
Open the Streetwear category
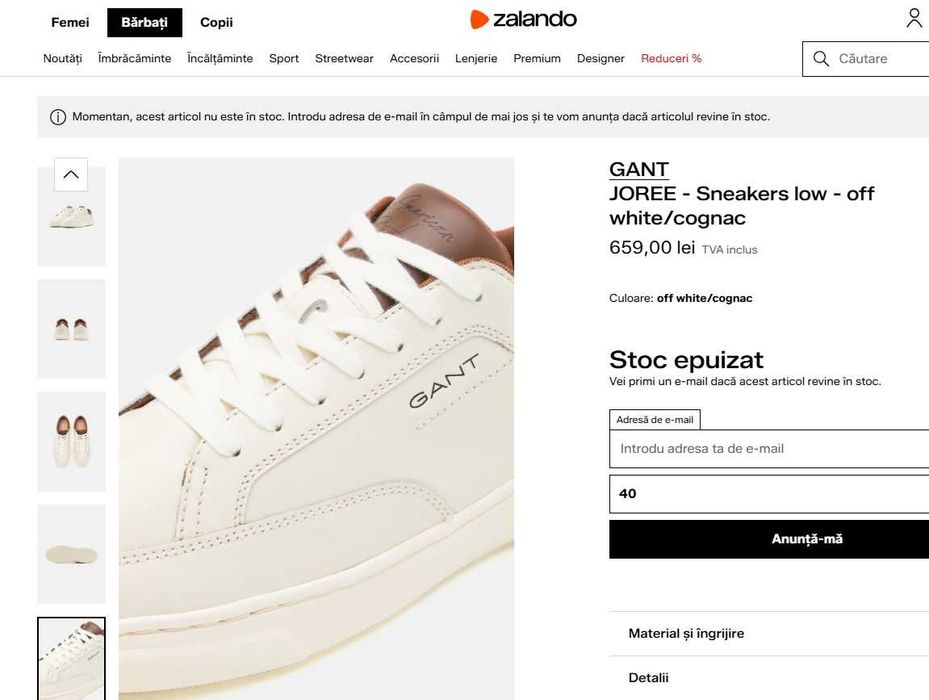pyautogui.click(x=344, y=58)
